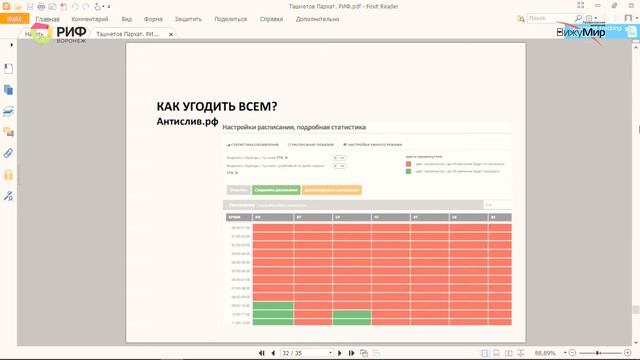Screen dimensions: 640x360
Task: Click the smiley icon next to the search box
Action: (x=589, y=18)
